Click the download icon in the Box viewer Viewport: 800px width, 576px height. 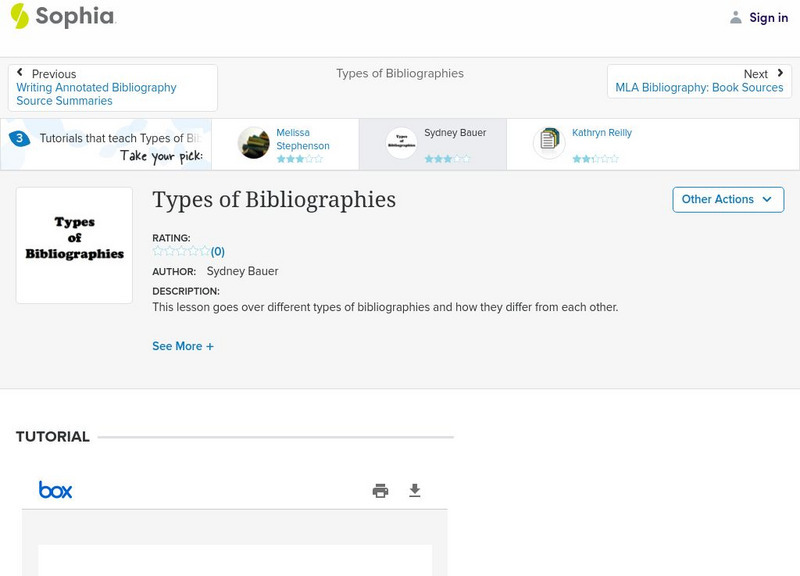point(414,490)
